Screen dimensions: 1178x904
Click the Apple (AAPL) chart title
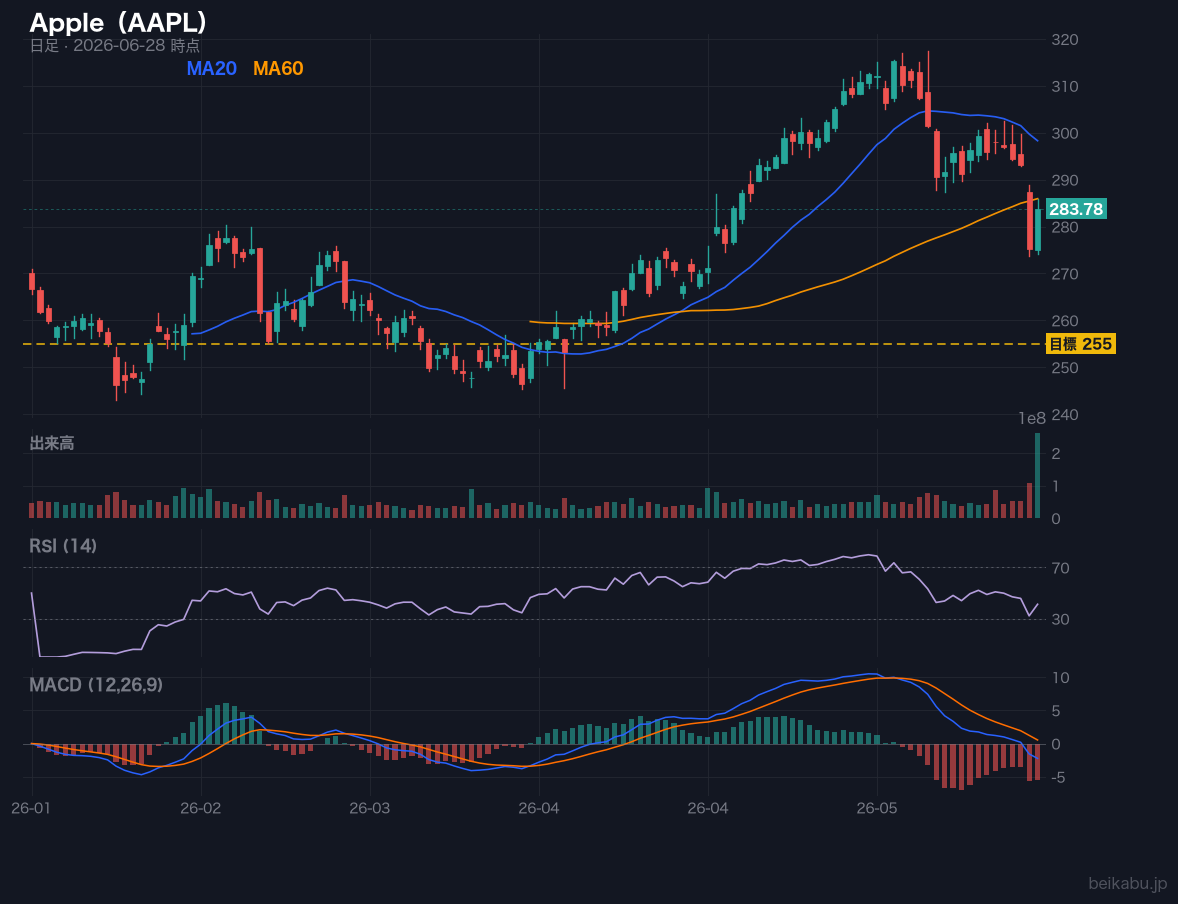coord(118,23)
